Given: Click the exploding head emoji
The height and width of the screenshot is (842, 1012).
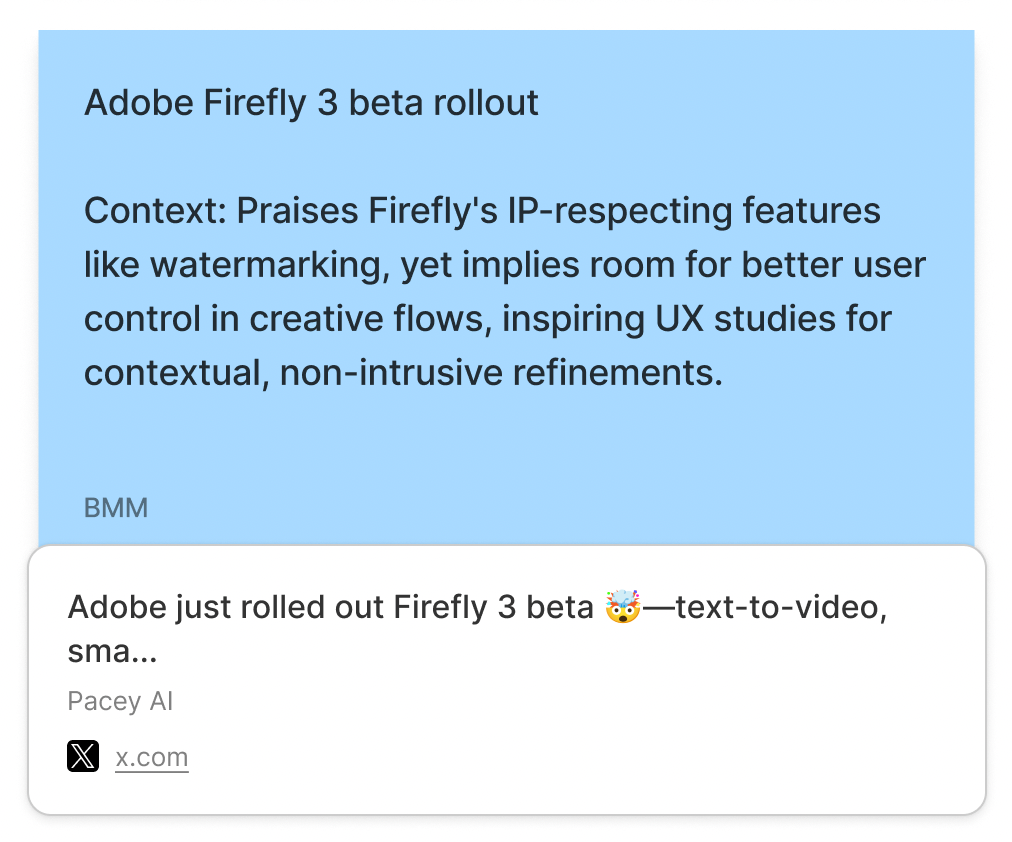Looking at the screenshot, I should (x=623, y=607).
